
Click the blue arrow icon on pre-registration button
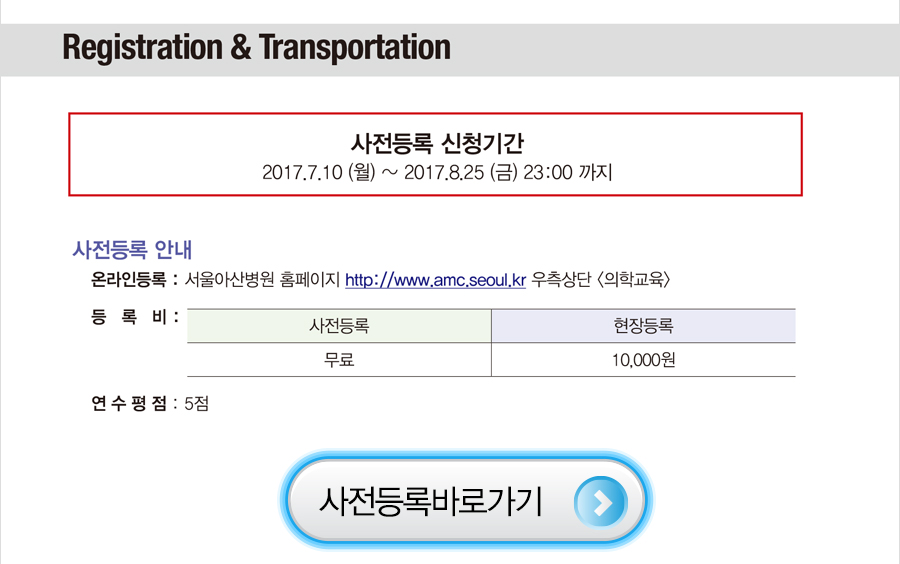(x=600, y=502)
